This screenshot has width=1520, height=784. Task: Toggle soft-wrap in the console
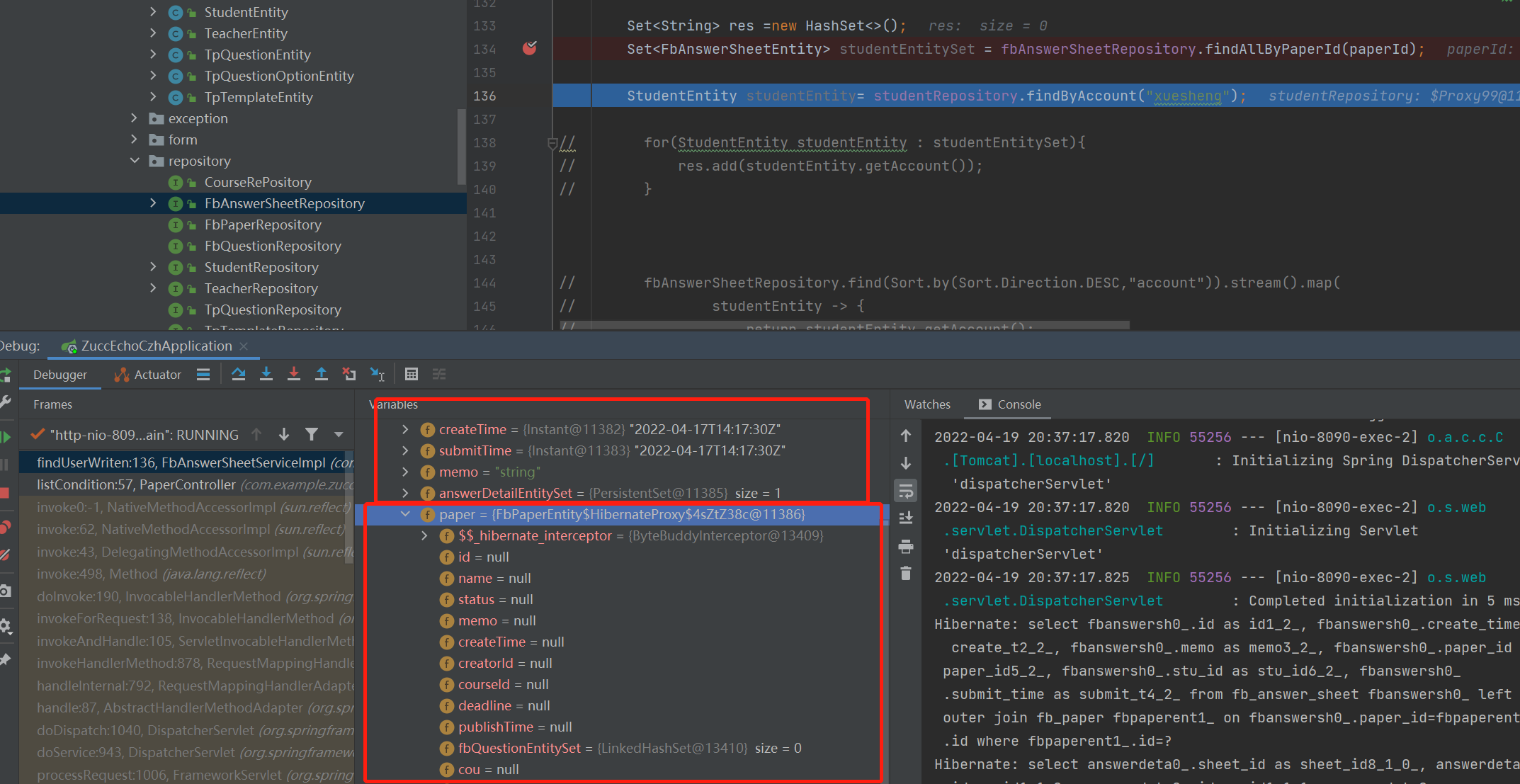(906, 491)
